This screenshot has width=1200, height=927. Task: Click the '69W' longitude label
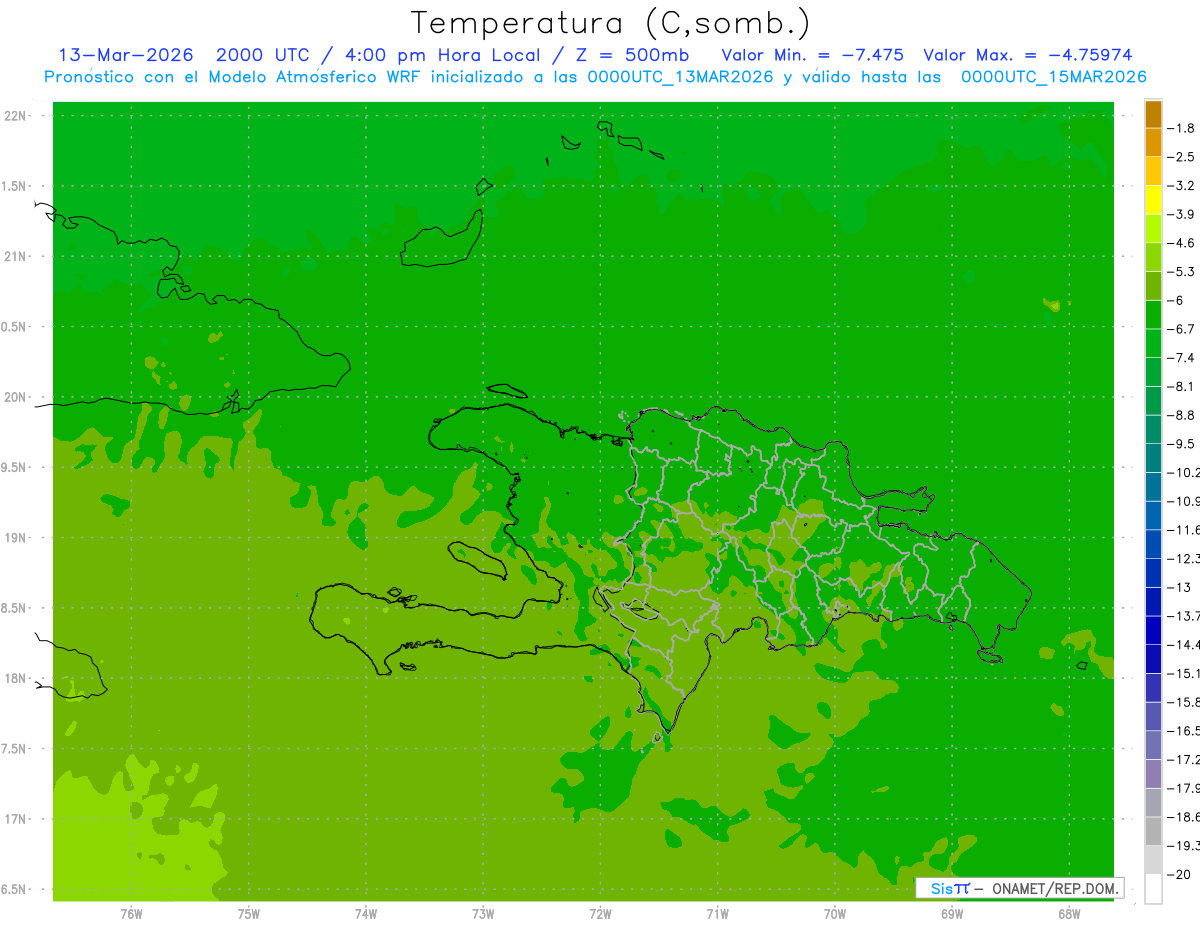(952, 914)
